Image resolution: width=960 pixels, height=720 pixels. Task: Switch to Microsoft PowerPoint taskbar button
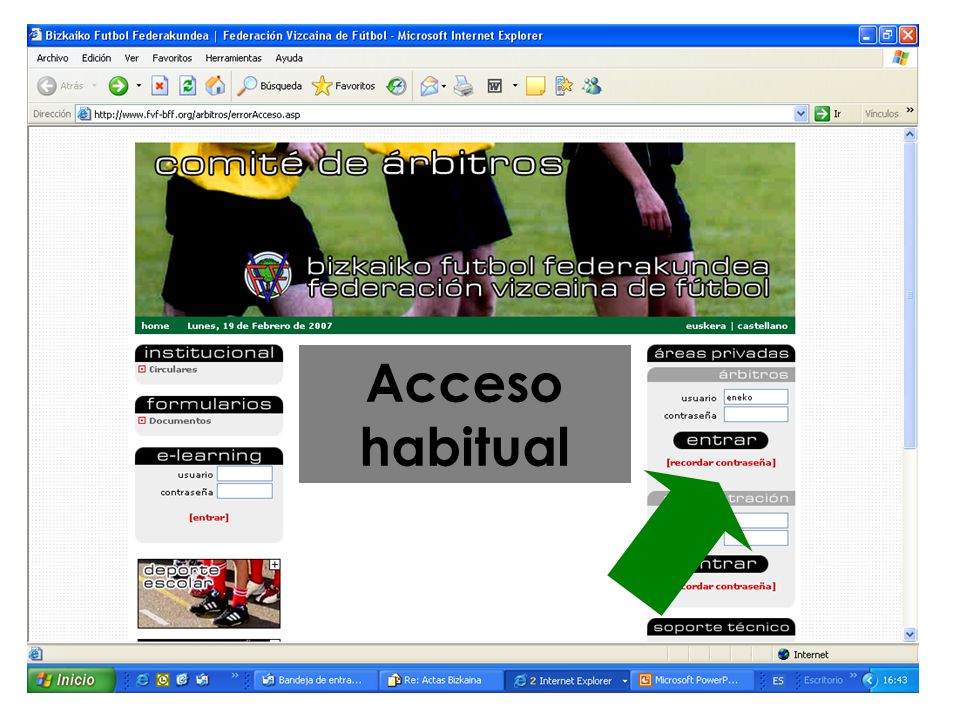pos(691,680)
